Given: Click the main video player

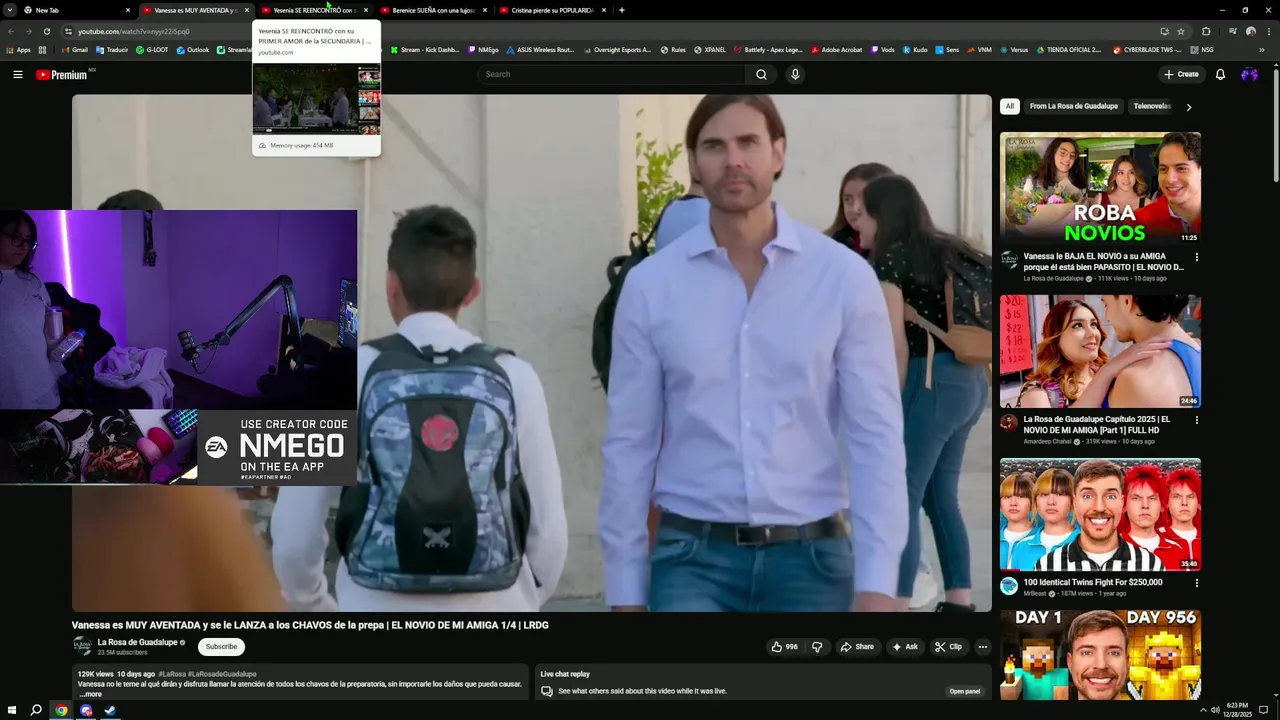Looking at the screenshot, I should (531, 353).
